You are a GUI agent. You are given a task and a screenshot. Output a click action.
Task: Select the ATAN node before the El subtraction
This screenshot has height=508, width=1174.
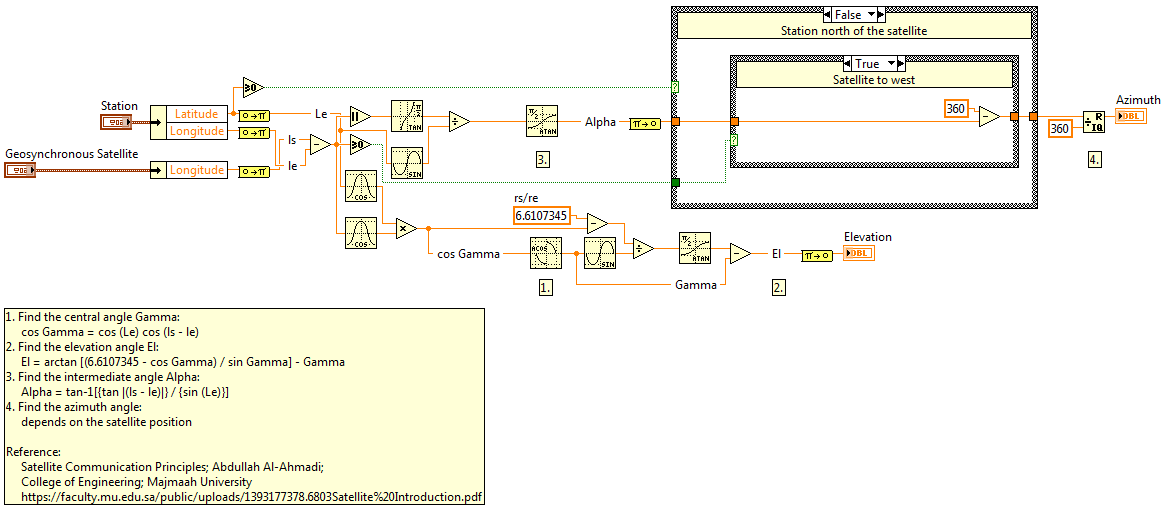(x=696, y=248)
